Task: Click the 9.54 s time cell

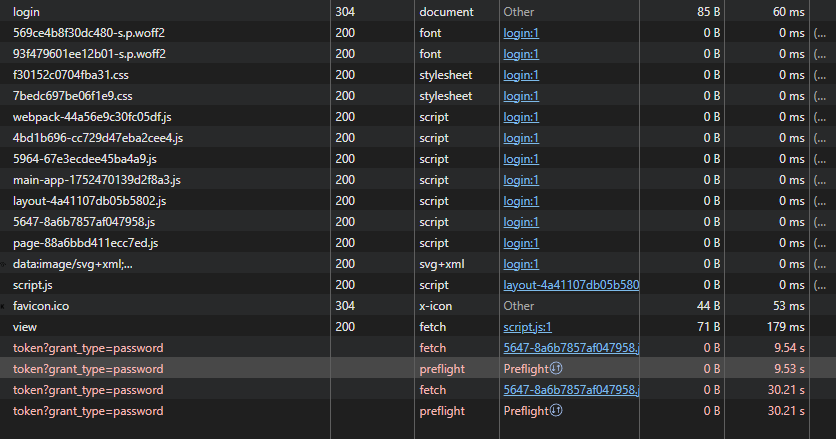Action: pos(789,348)
